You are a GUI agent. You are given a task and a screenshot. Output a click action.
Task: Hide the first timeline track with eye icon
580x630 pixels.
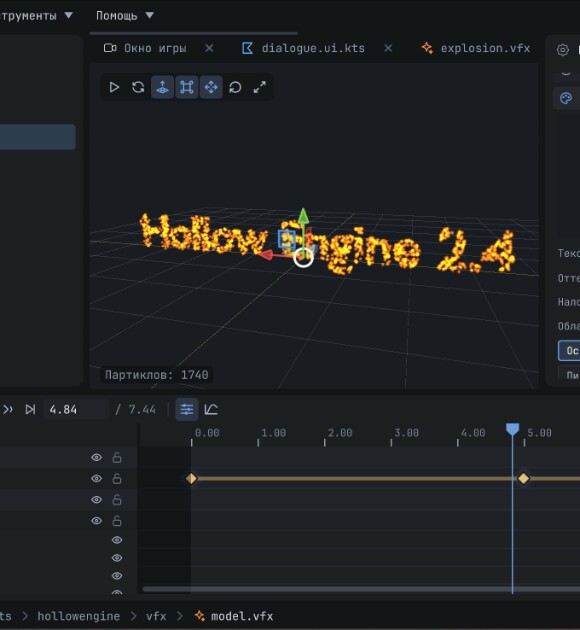tap(96, 457)
